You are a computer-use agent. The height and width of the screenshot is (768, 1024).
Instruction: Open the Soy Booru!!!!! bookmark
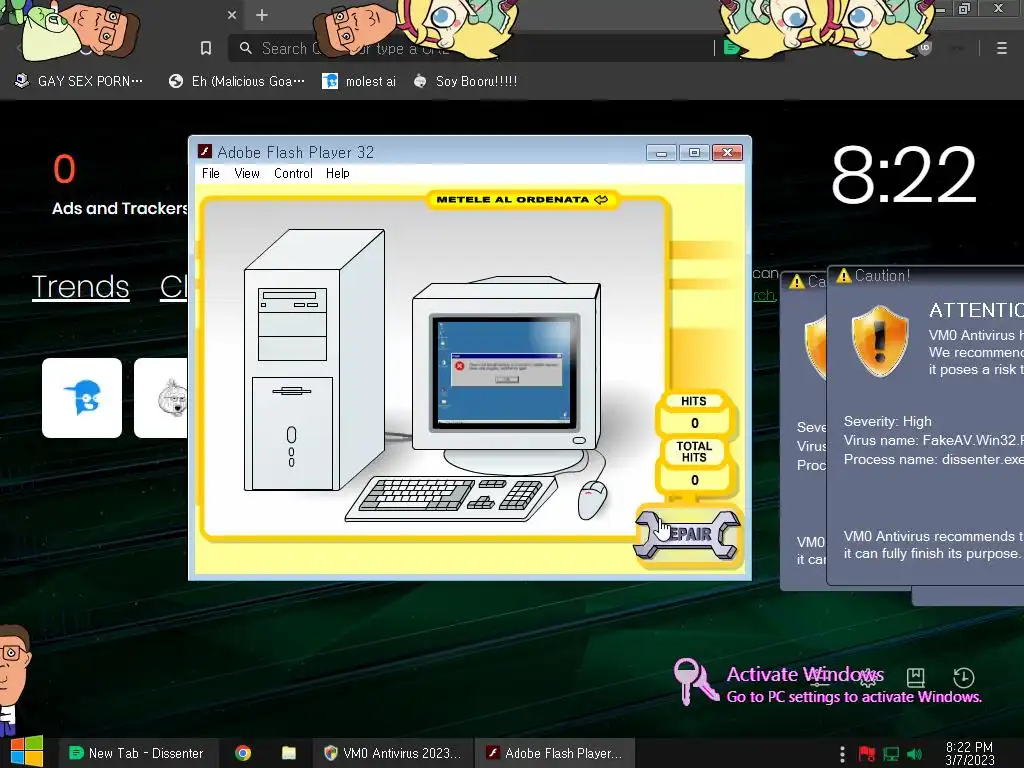pyautogui.click(x=465, y=82)
